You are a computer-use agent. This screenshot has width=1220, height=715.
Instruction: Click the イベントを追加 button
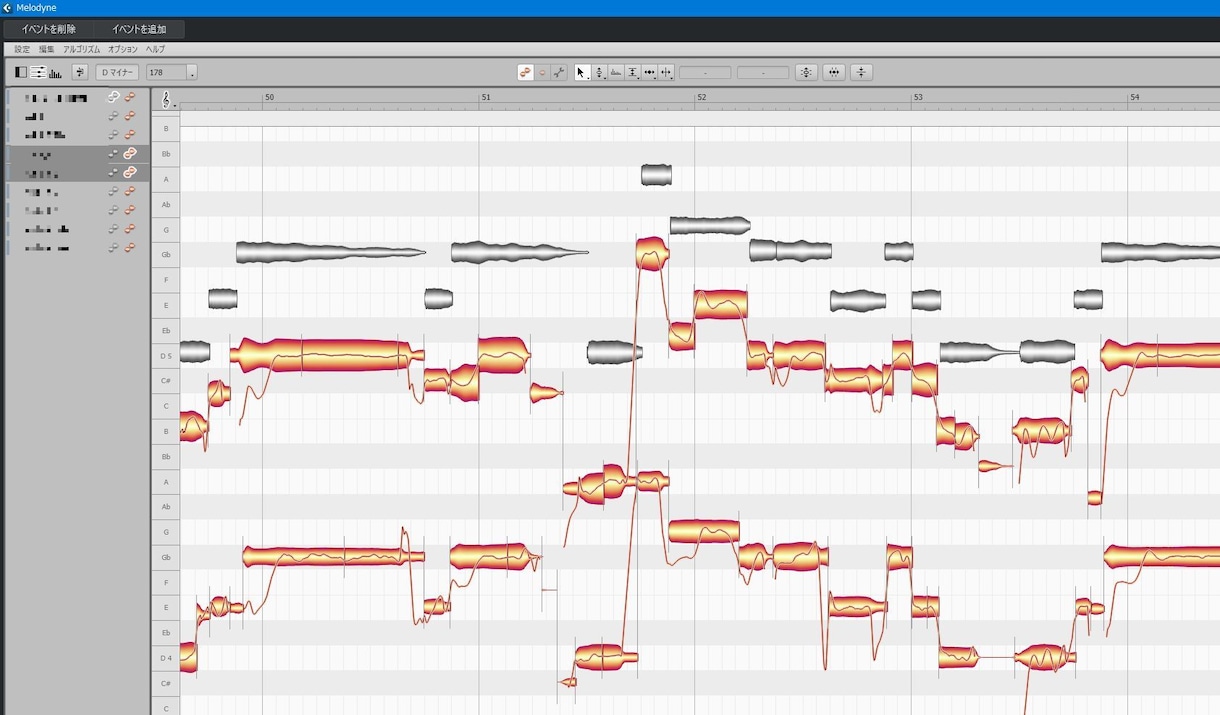139,29
